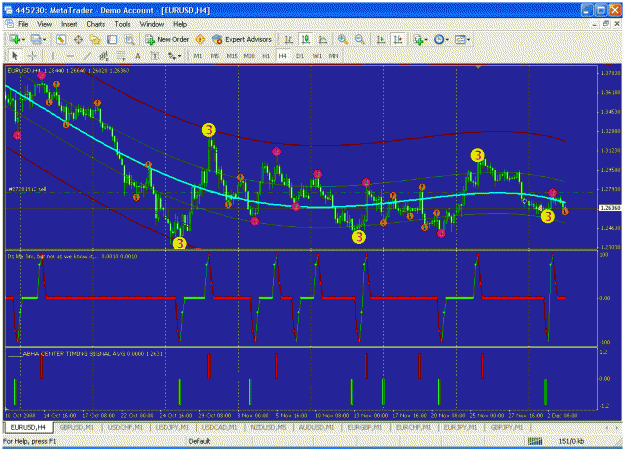Open the View menu
Screen dimensions: 625x449
pos(45,24)
